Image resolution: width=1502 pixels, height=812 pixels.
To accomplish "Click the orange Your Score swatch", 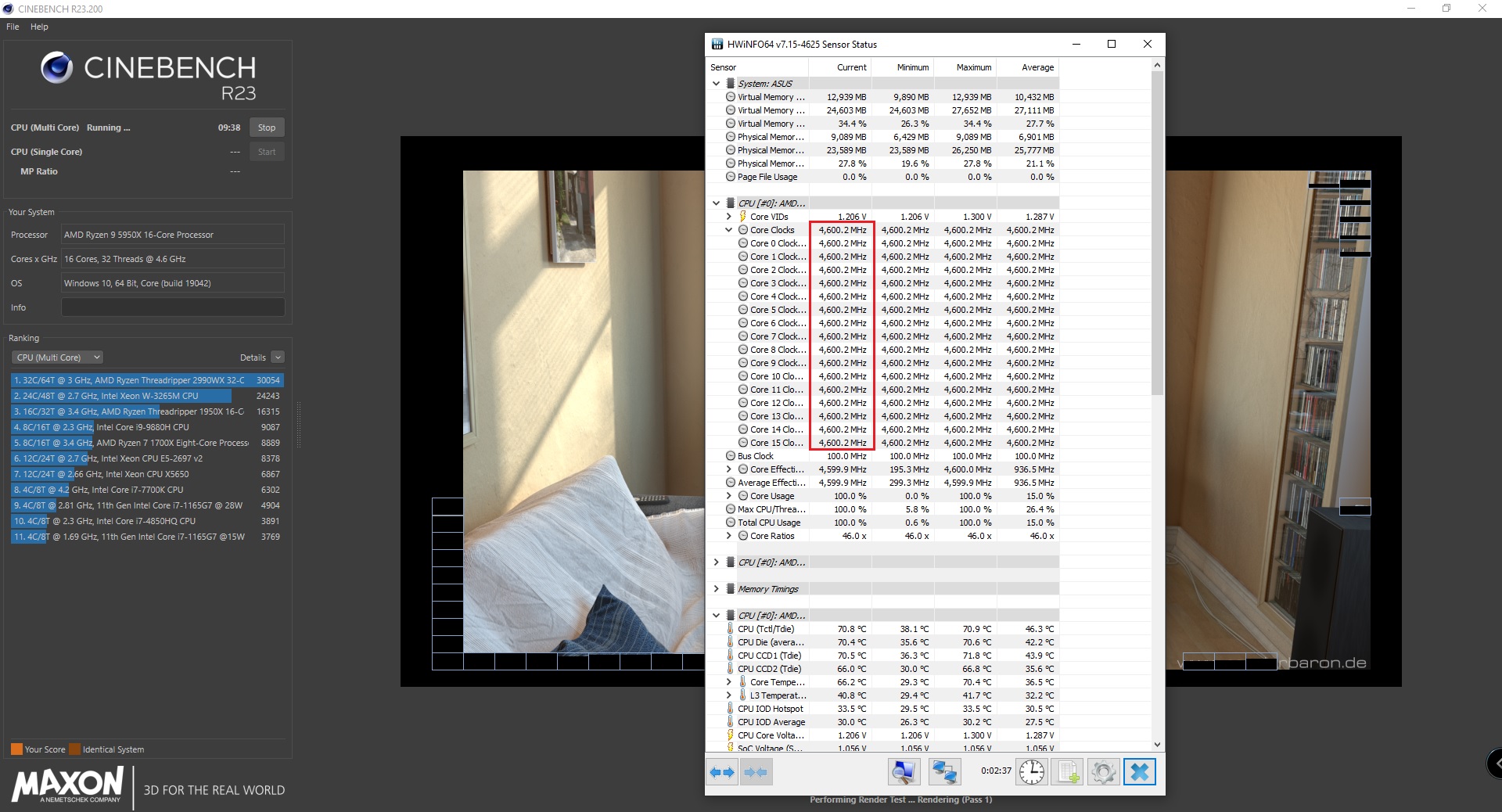I will (16, 749).
